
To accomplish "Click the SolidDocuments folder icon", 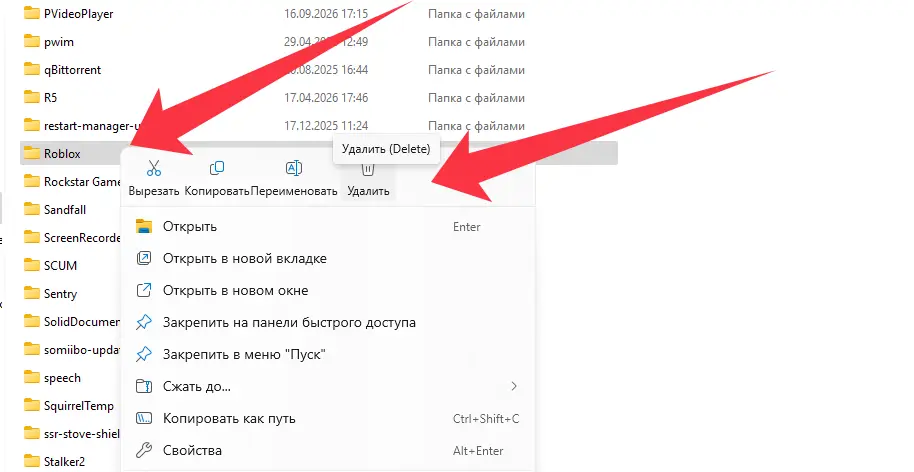I will [x=31, y=321].
